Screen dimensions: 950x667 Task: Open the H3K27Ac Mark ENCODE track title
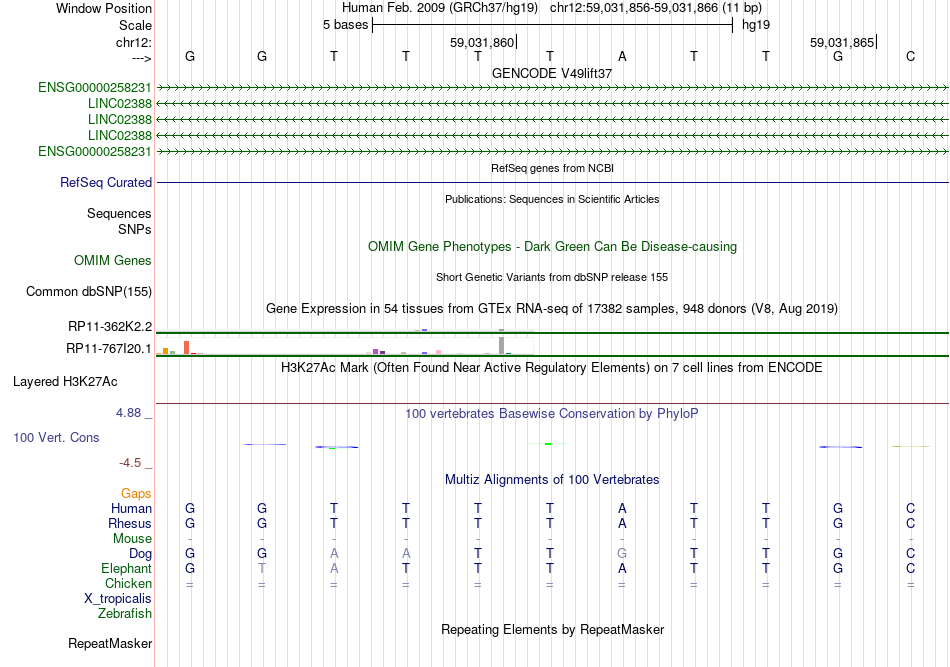pyautogui.click(x=552, y=368)
